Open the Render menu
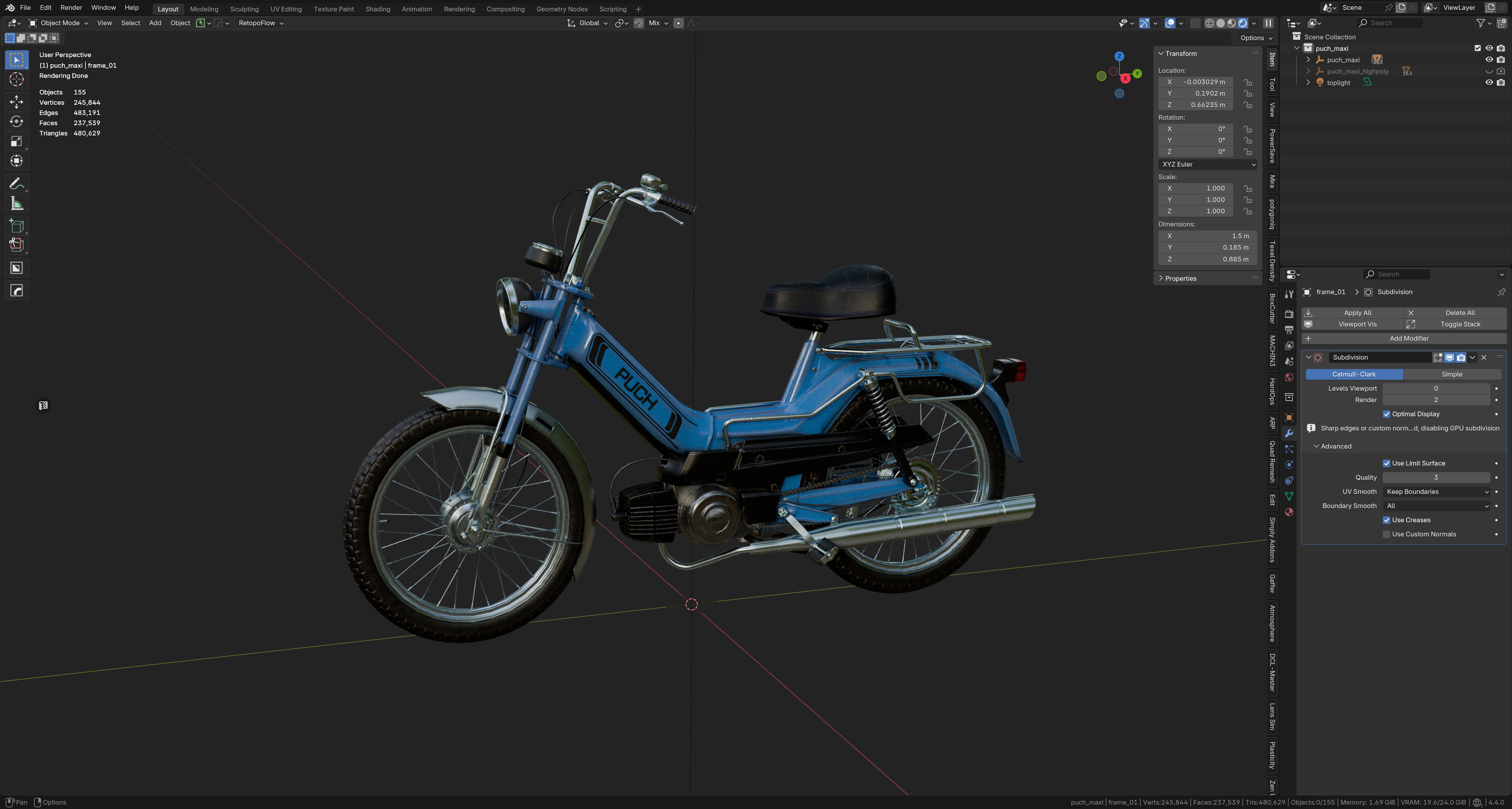Screen dimensions: 1512x809 [71, 7]
